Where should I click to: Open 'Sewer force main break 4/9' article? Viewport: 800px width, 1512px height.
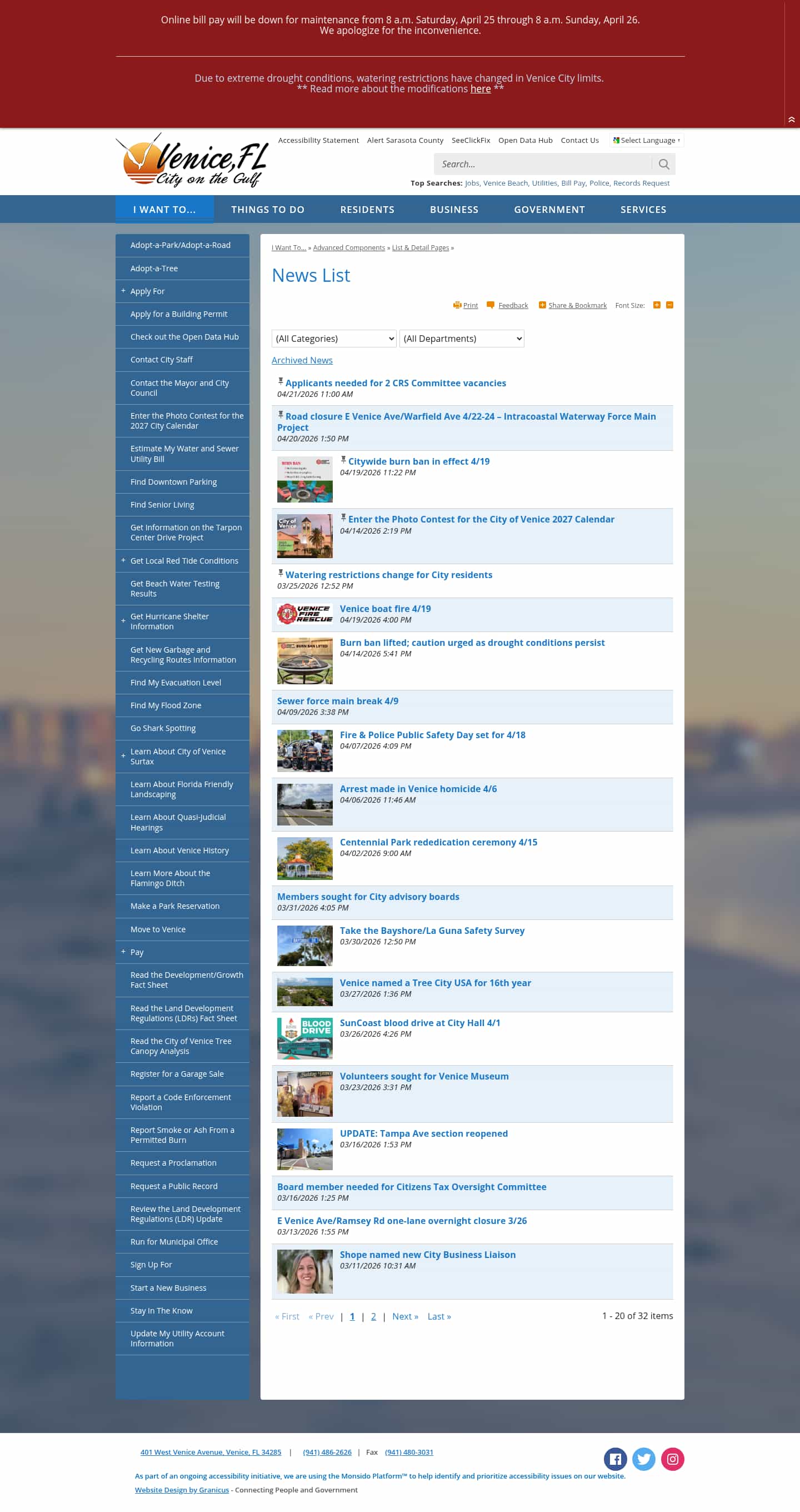(x=338, y=701)
